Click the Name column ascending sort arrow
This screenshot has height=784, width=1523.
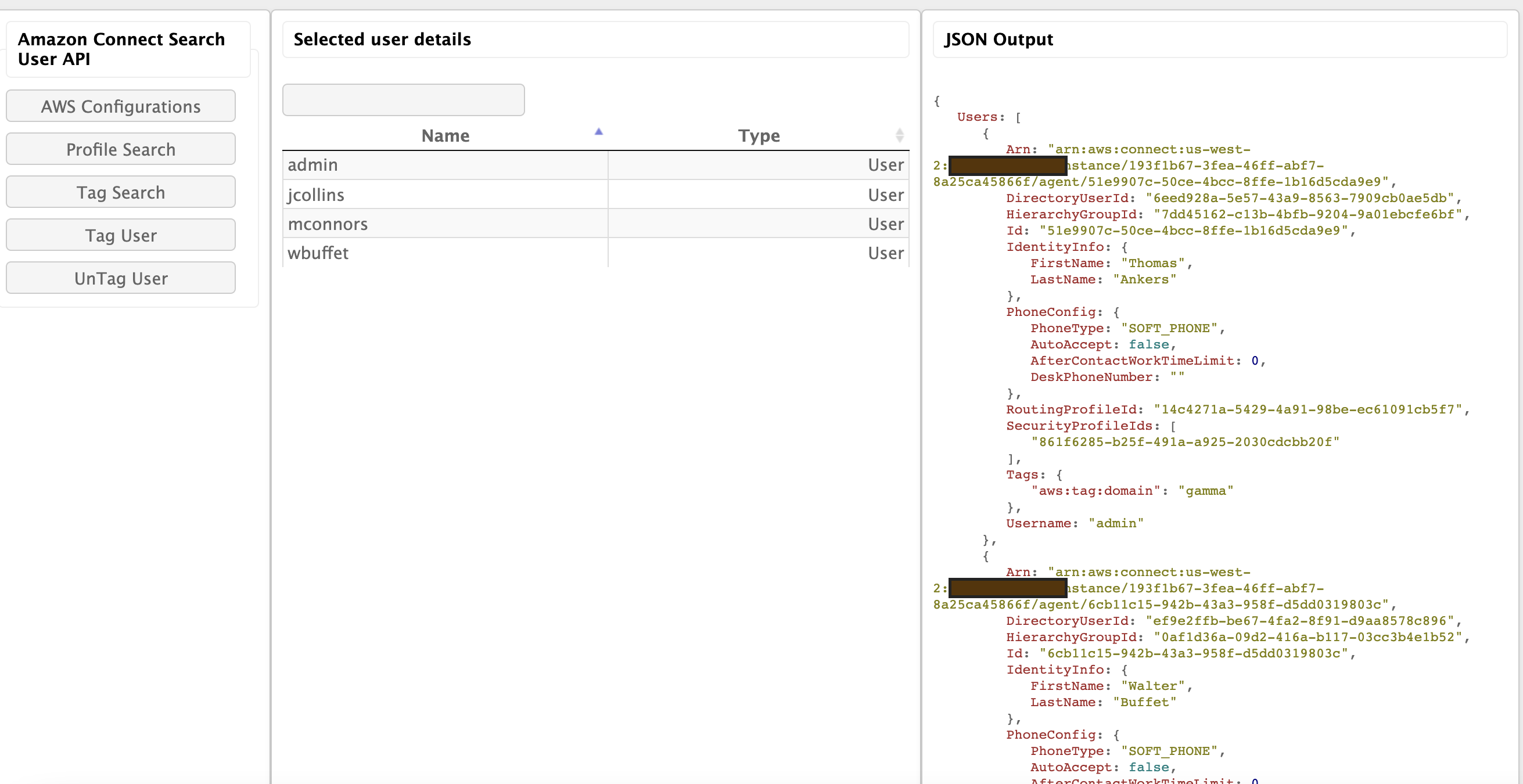tap(598, 132)
